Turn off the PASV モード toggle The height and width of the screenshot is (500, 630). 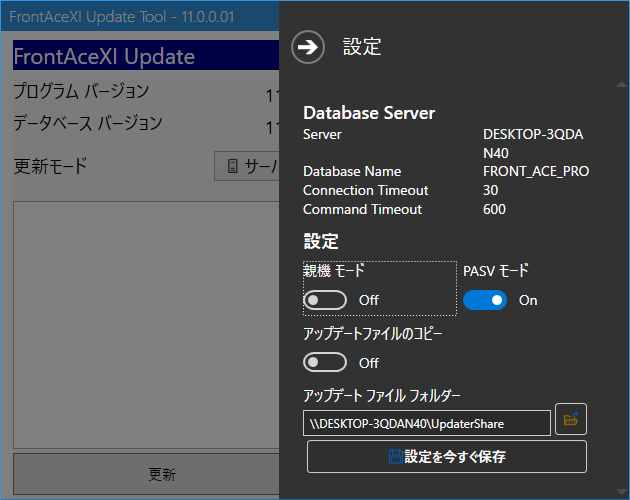point(485,300)
